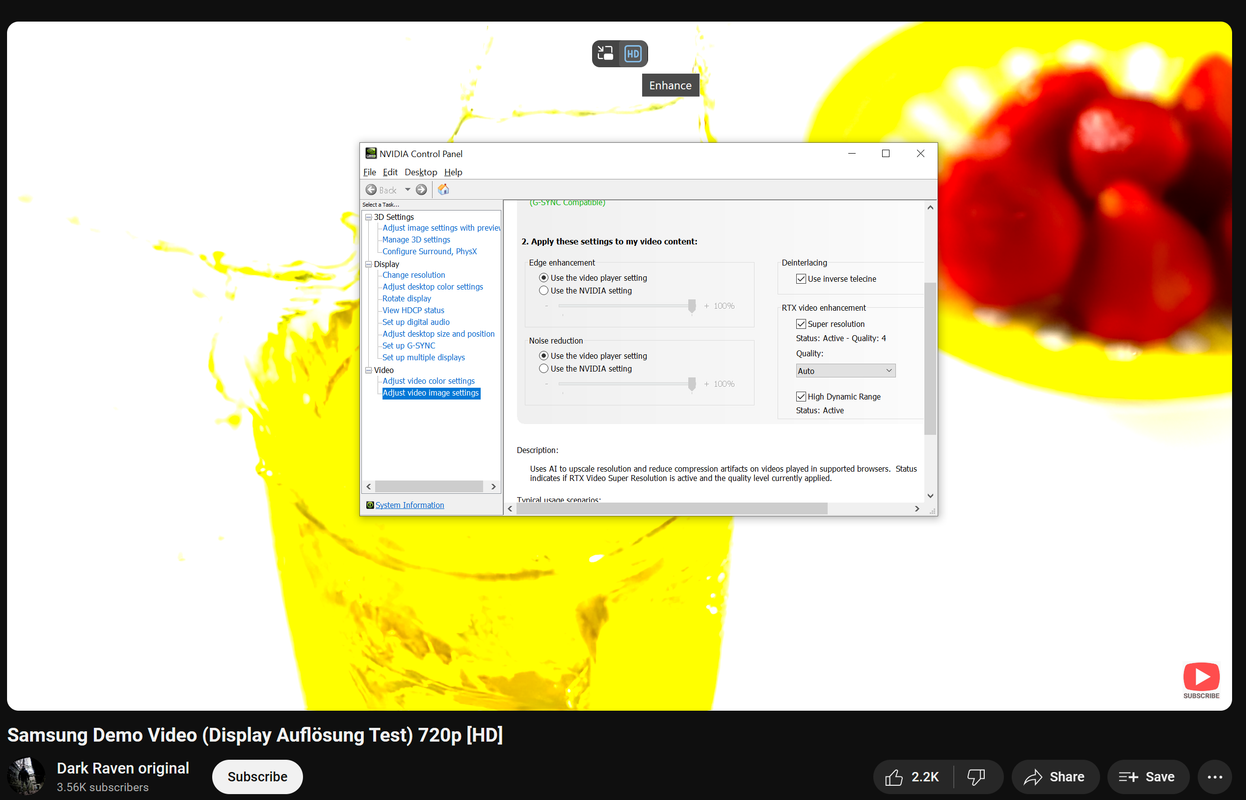Select Noise reduction NVIDIA setting
The height and width of the screenshot is (800, 1246).
544,369
